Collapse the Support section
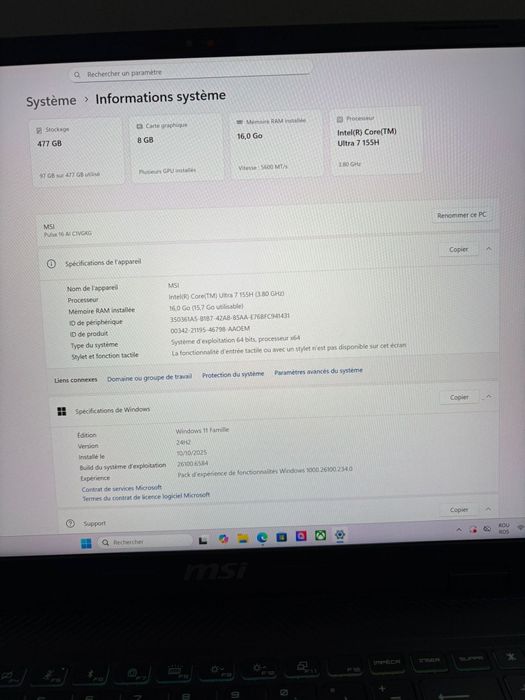The height and width of the screenshot is (700, 525). pos(488,508)
